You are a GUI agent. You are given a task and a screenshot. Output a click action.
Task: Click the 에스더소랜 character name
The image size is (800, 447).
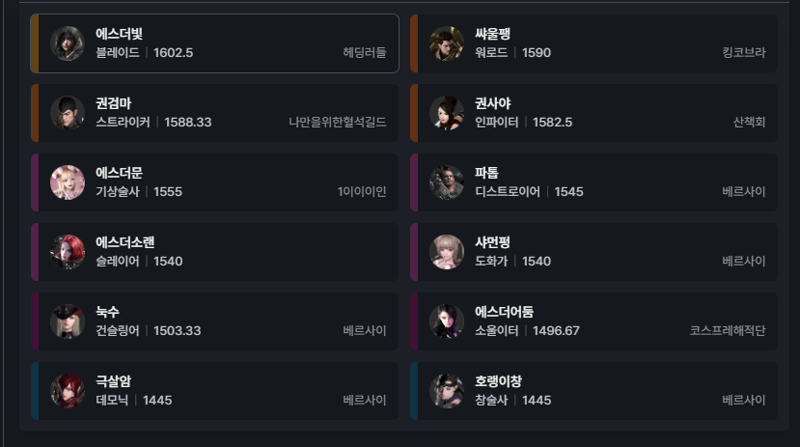pyautogui.click(x=125, y=242)
